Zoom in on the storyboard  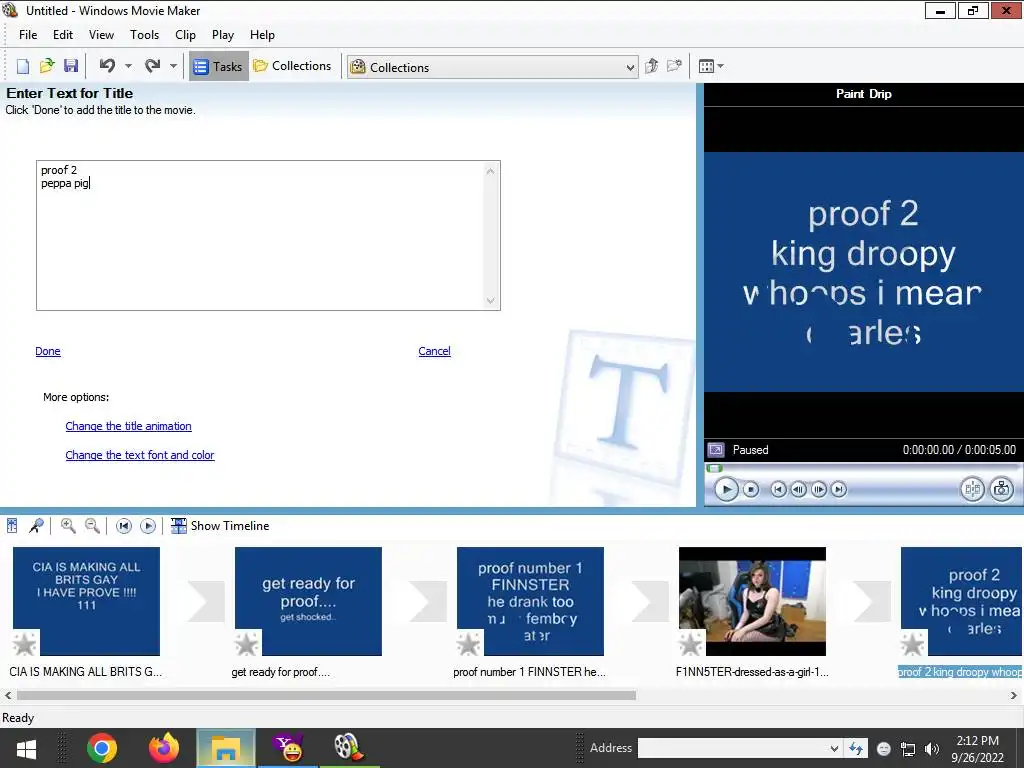[68, 526]
